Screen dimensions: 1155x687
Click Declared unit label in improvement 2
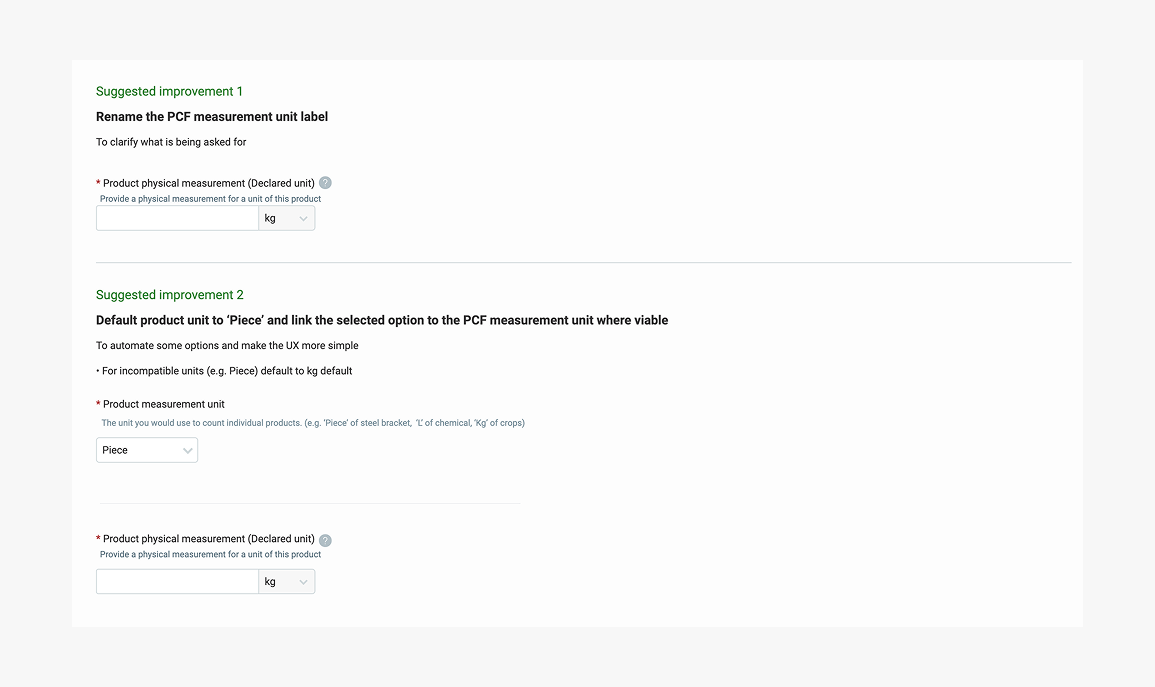(x=208, y=539)
